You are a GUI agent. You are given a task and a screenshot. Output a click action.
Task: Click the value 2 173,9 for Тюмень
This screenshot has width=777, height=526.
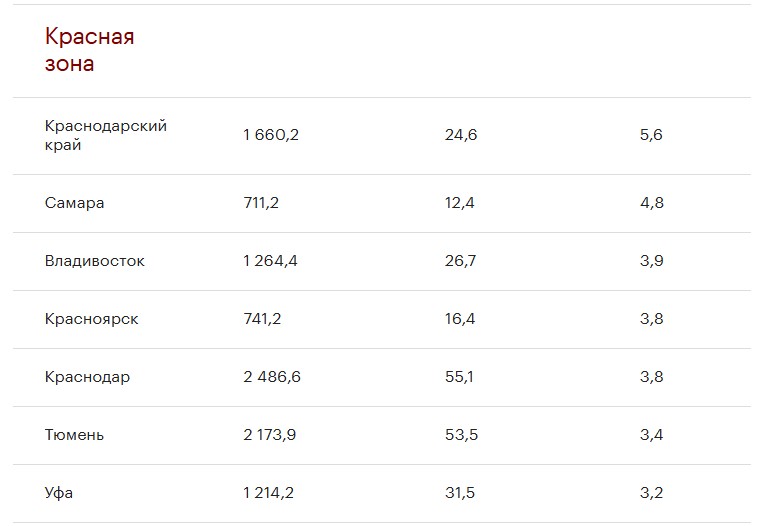point(271,435)
